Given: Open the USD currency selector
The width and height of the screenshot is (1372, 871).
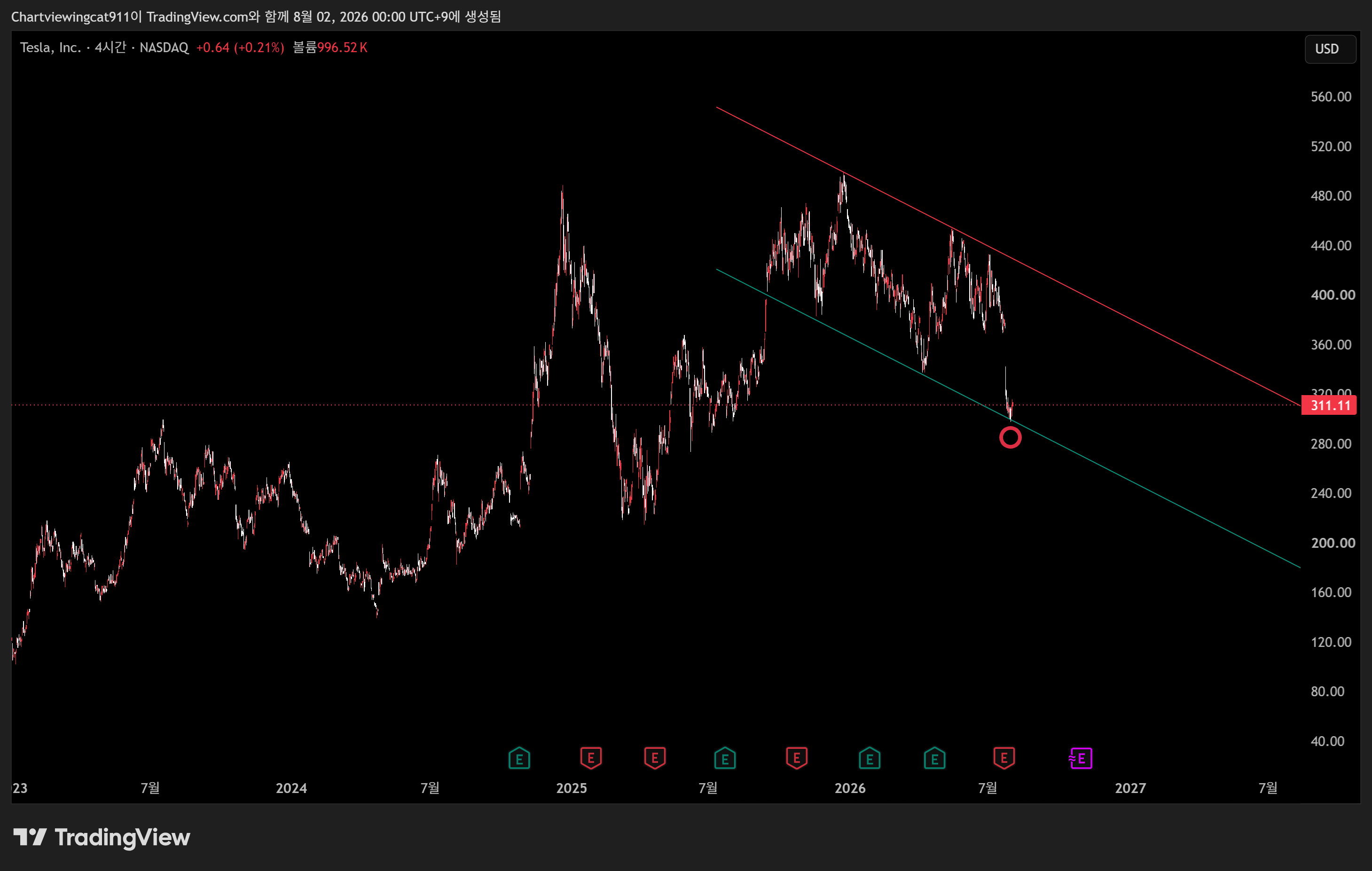Looking at the screenshot, I should [1331, 49].
